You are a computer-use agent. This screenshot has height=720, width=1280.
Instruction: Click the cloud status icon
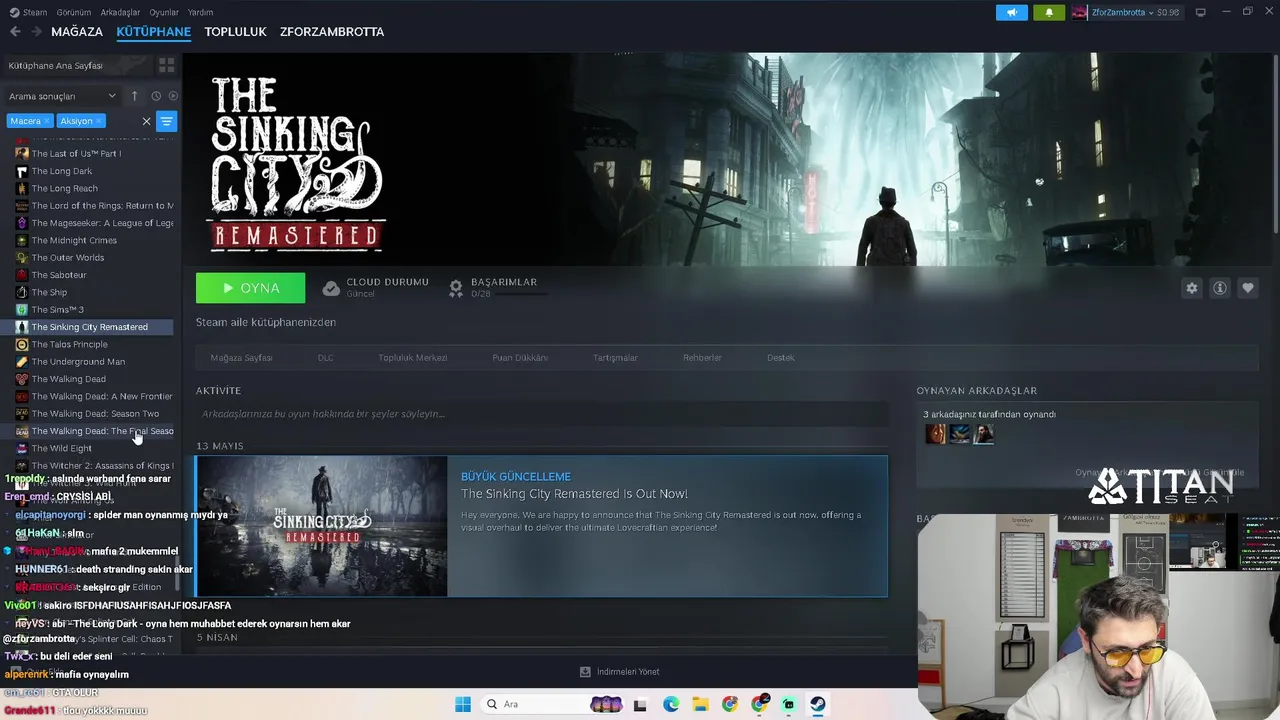tap(331, 288)
